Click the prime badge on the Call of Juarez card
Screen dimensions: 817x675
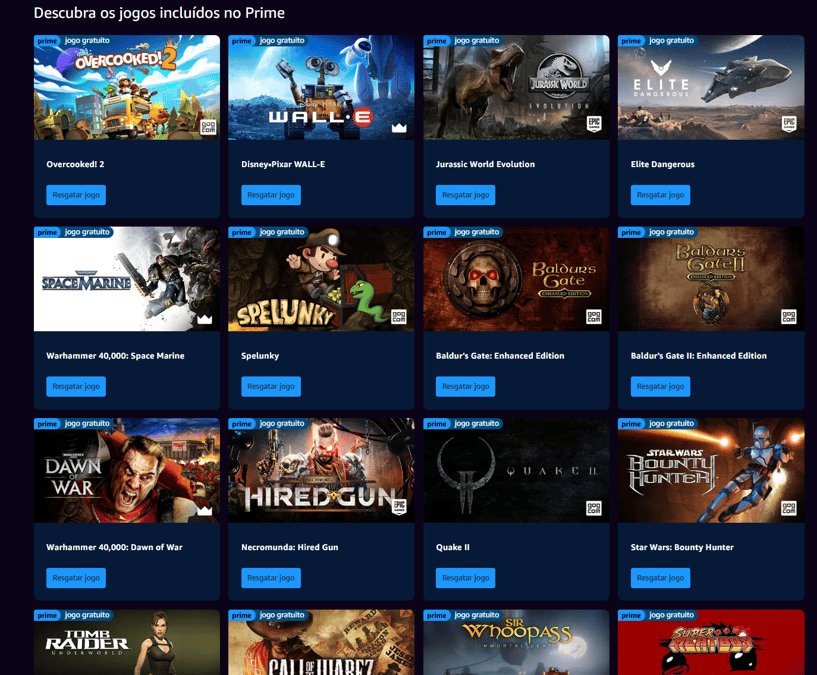click(242, 616)
